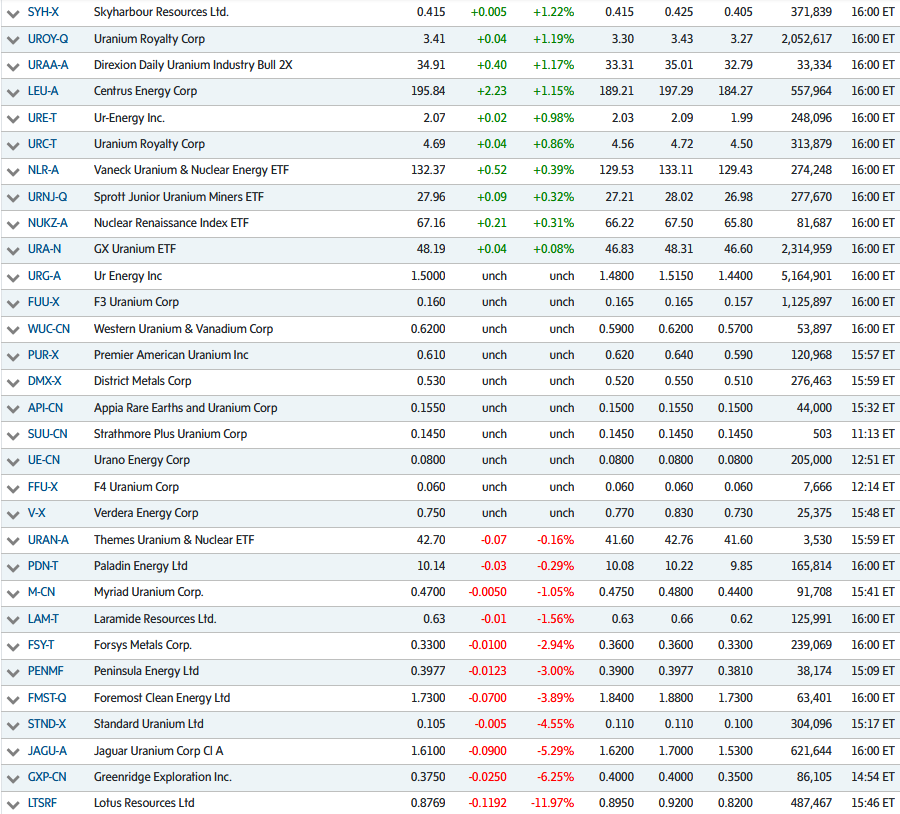
Task: Expand the FFU-X row chevron
Action: tap(13, 488)
